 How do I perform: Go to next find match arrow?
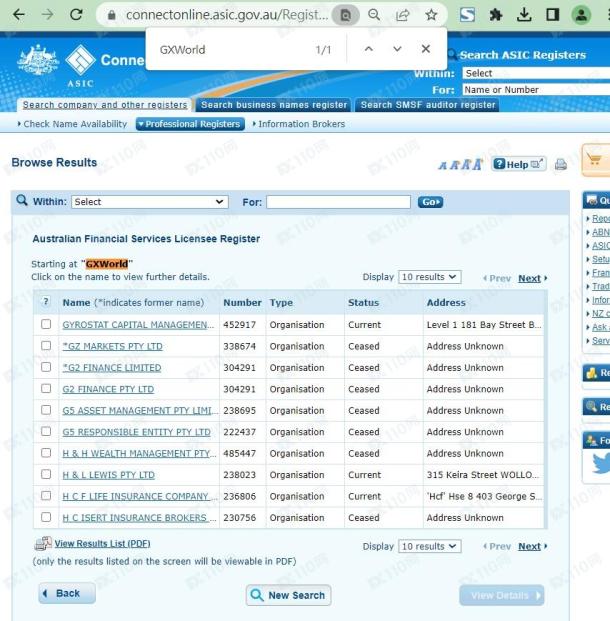[397, 49]
